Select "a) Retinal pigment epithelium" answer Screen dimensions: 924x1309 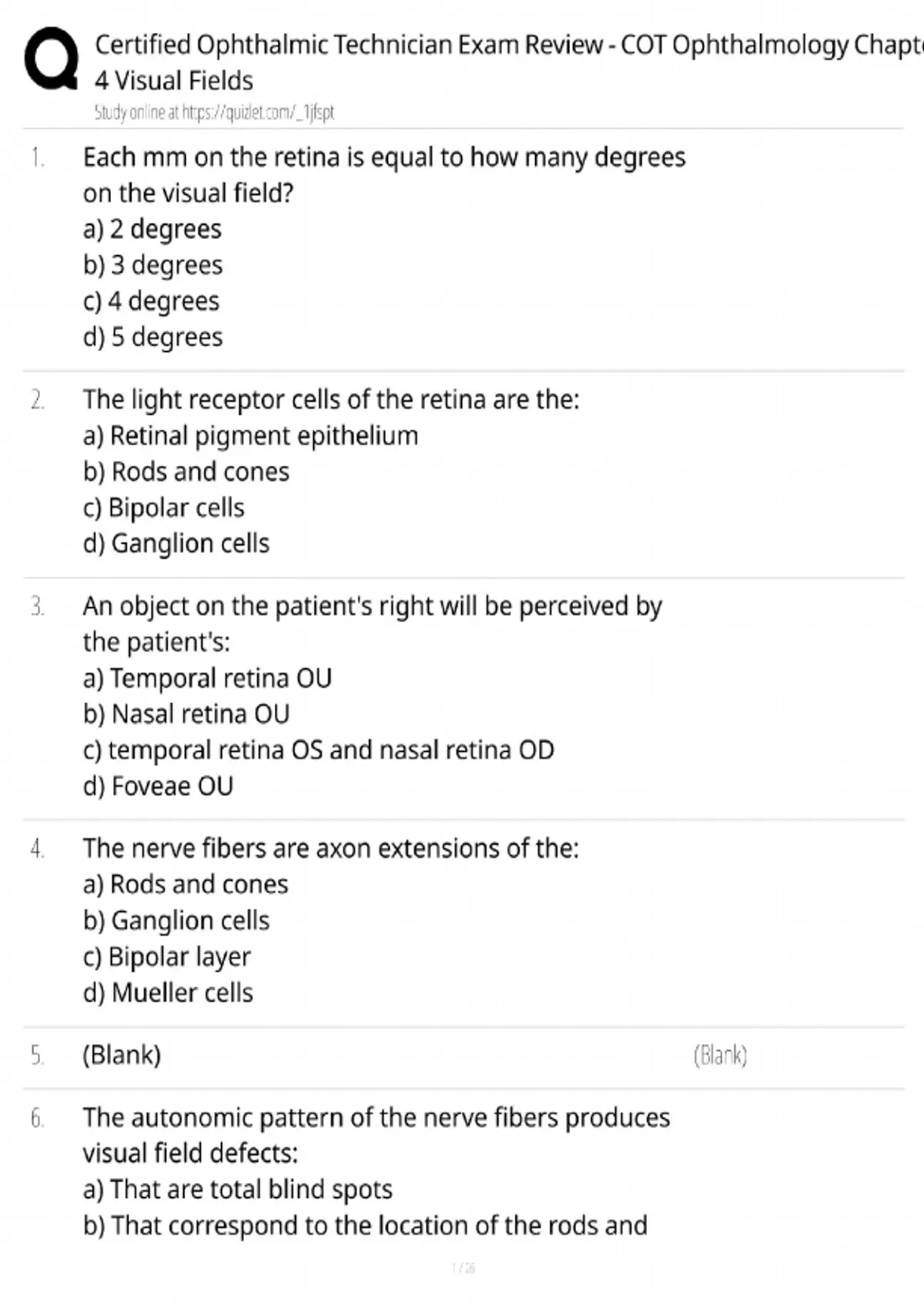tap(250, 436)
